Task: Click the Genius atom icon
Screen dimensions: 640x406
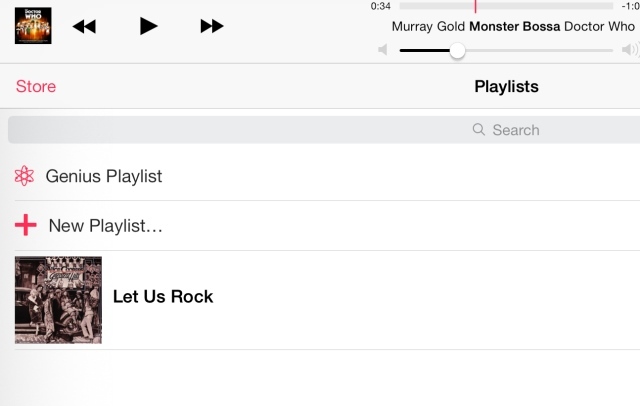Action: coord(24,176)
